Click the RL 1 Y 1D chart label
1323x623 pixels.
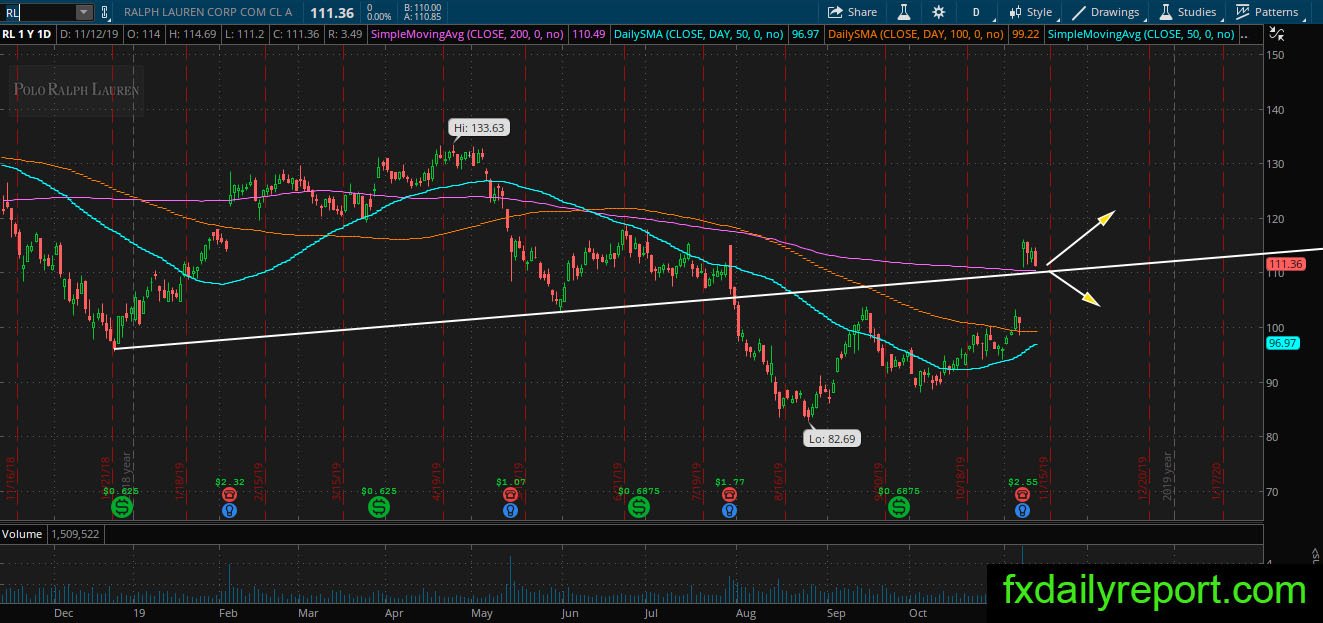point(28,33)
